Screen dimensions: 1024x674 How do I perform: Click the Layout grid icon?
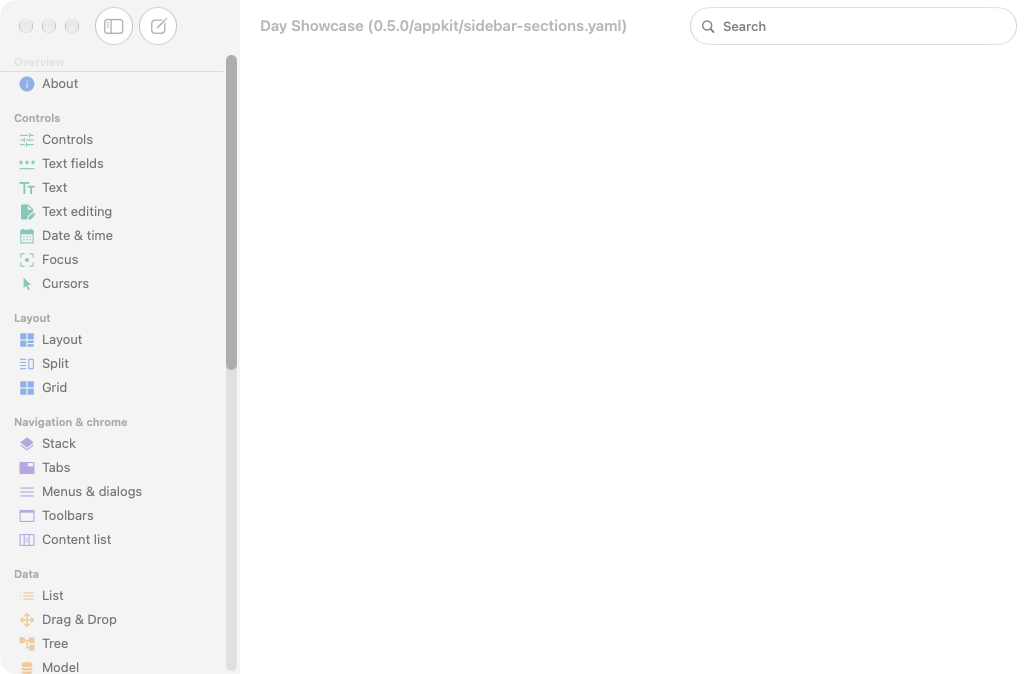[x=27, y=340]
